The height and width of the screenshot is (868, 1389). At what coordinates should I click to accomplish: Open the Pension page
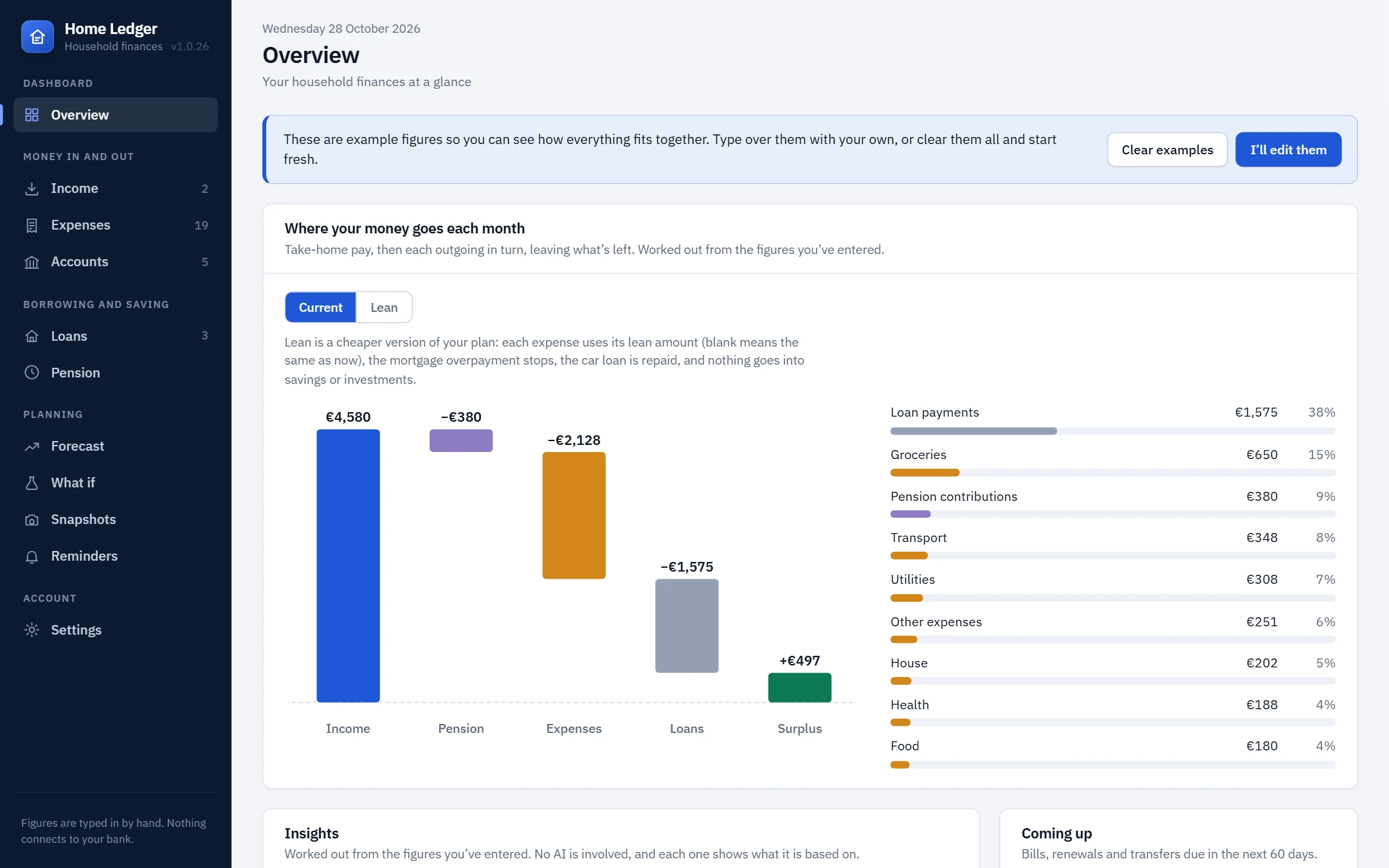pyautogui.click(x=116, y=372)
